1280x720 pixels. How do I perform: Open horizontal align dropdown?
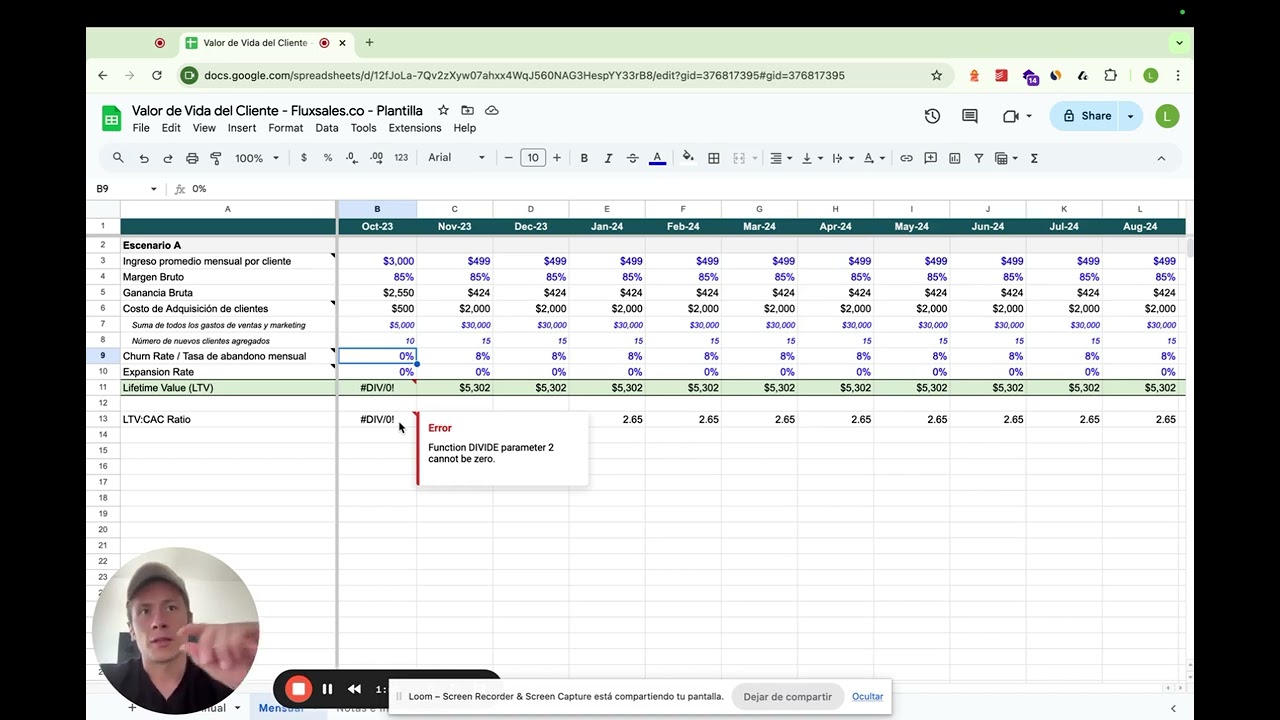[780, 158]
